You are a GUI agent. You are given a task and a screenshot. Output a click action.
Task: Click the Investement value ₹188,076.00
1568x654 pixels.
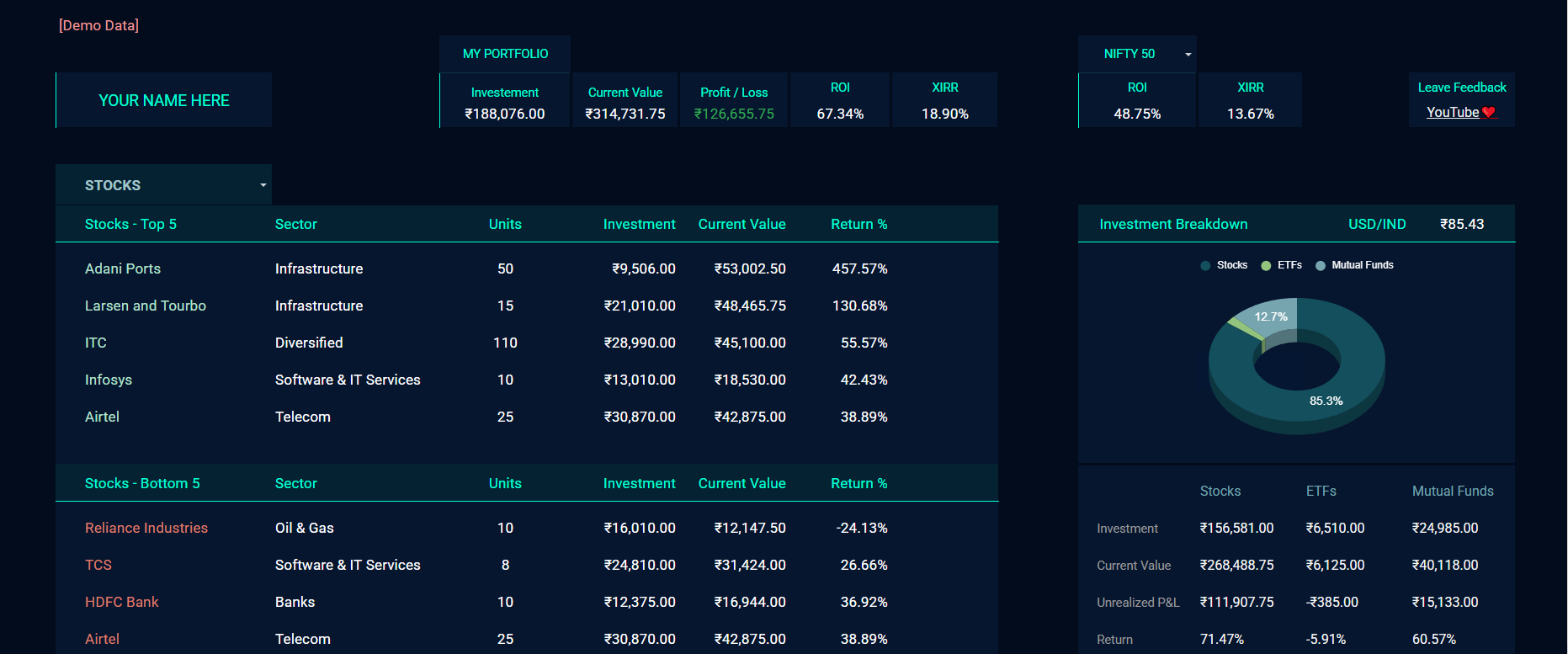[505, 114]
